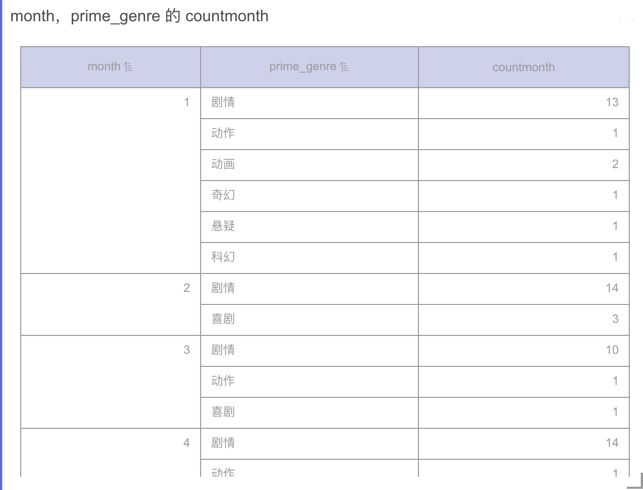Click the month column header text
Screen dimensions: 643x490
pos(103,67)
